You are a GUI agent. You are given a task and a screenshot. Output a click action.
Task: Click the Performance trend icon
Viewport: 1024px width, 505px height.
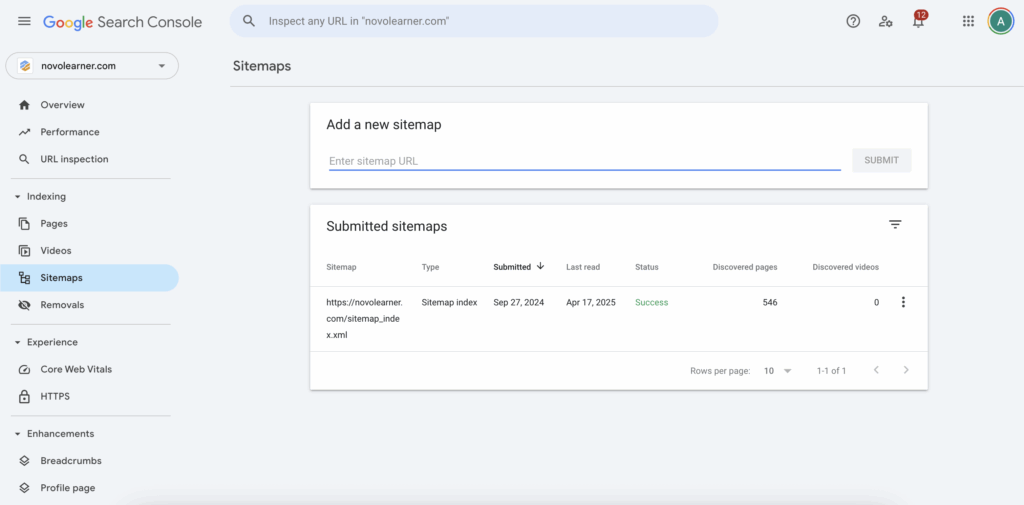tap(24, 132)
